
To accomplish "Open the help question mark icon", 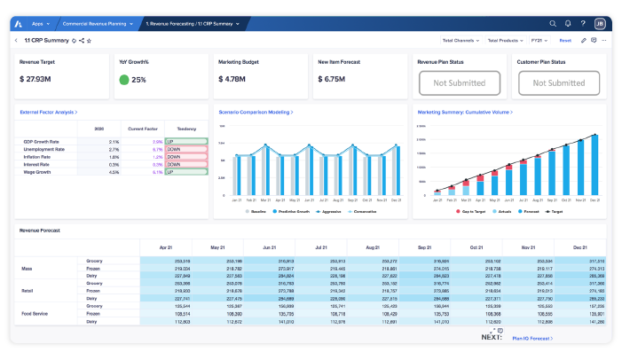I will [583, 24].
